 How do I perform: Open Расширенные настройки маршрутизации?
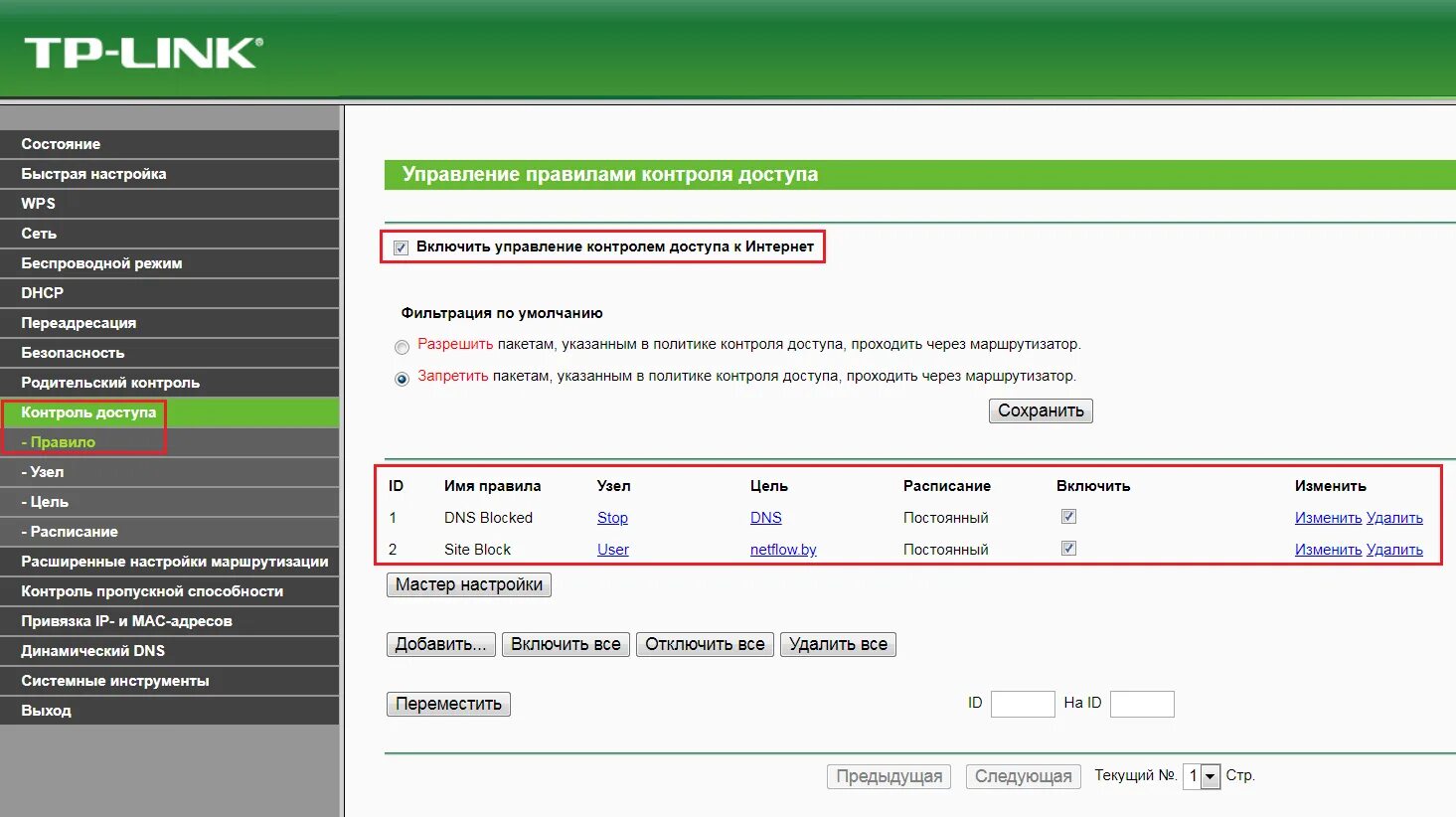point(169,562)
